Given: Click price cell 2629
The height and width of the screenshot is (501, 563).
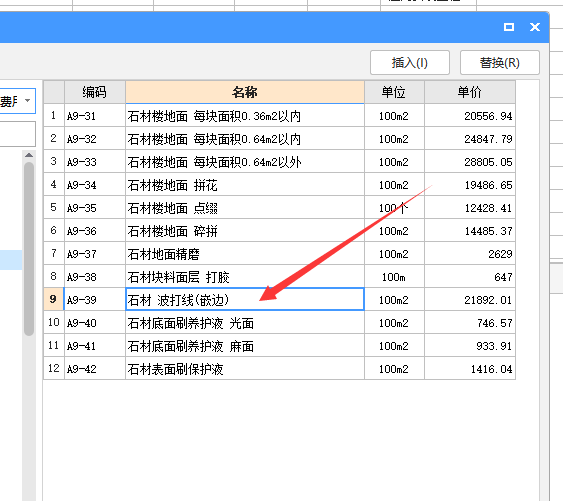Looking at the screenshot, I should click(470, 254).
